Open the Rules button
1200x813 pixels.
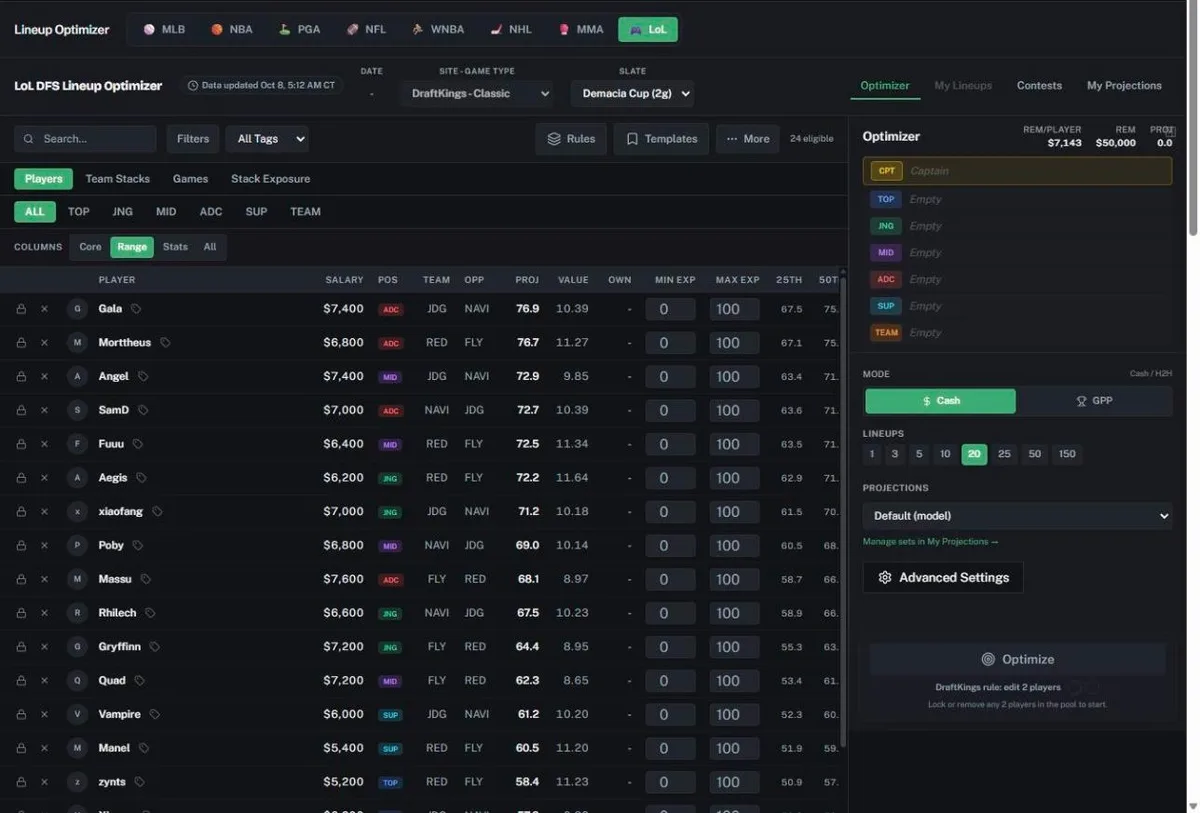(571, 139)
